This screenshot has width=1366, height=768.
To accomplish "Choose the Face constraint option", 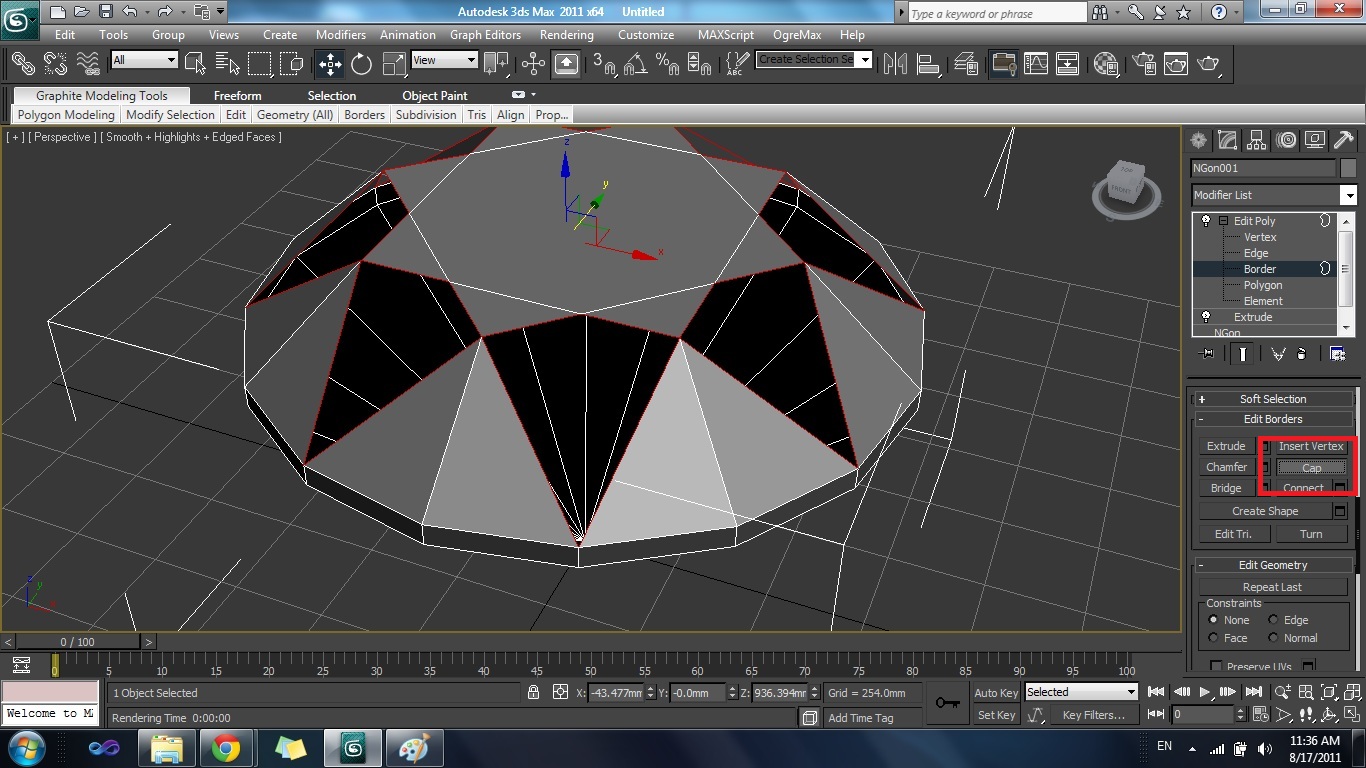I will (x=1214, y=638).
